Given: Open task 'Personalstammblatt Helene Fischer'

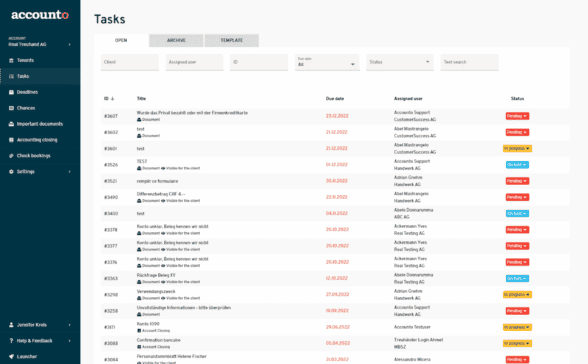Looking at the screenshot, I should point(171,357).
